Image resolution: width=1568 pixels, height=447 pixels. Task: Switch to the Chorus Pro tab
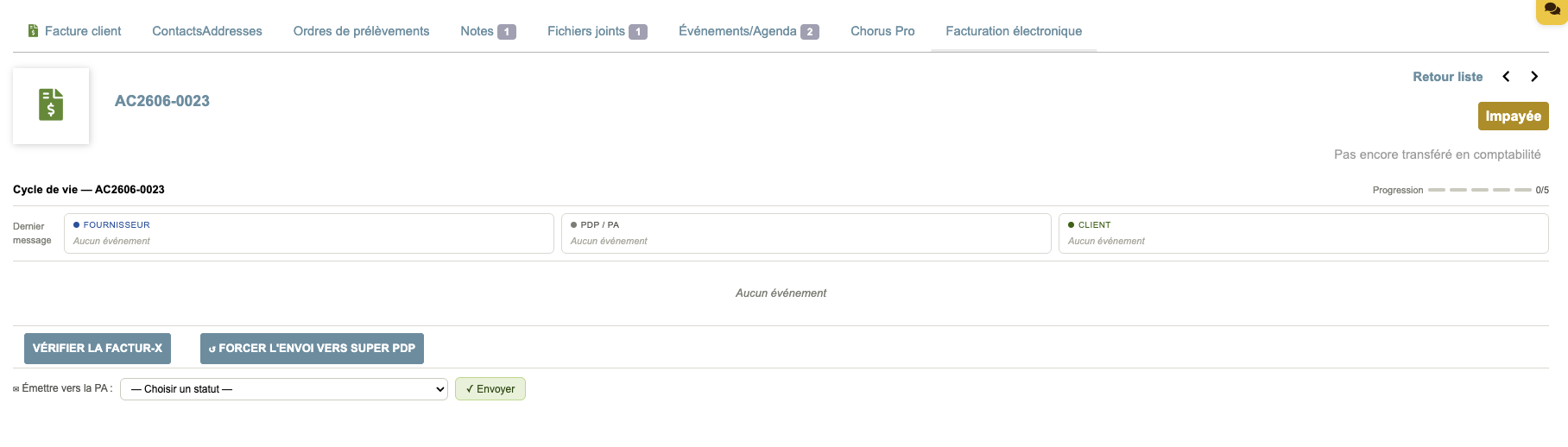[x=882, y=31]
